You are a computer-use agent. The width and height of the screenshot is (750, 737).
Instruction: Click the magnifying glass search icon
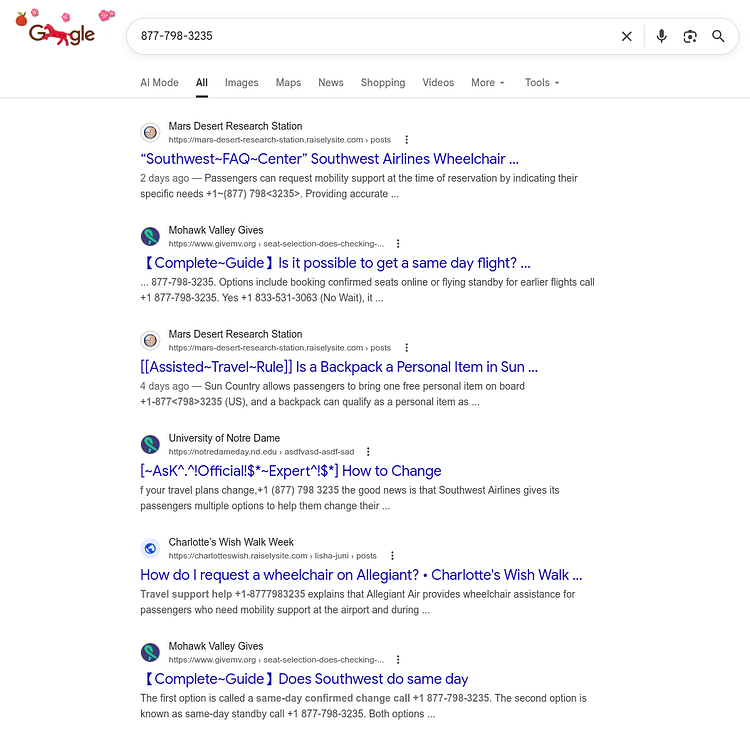[718, 36]
